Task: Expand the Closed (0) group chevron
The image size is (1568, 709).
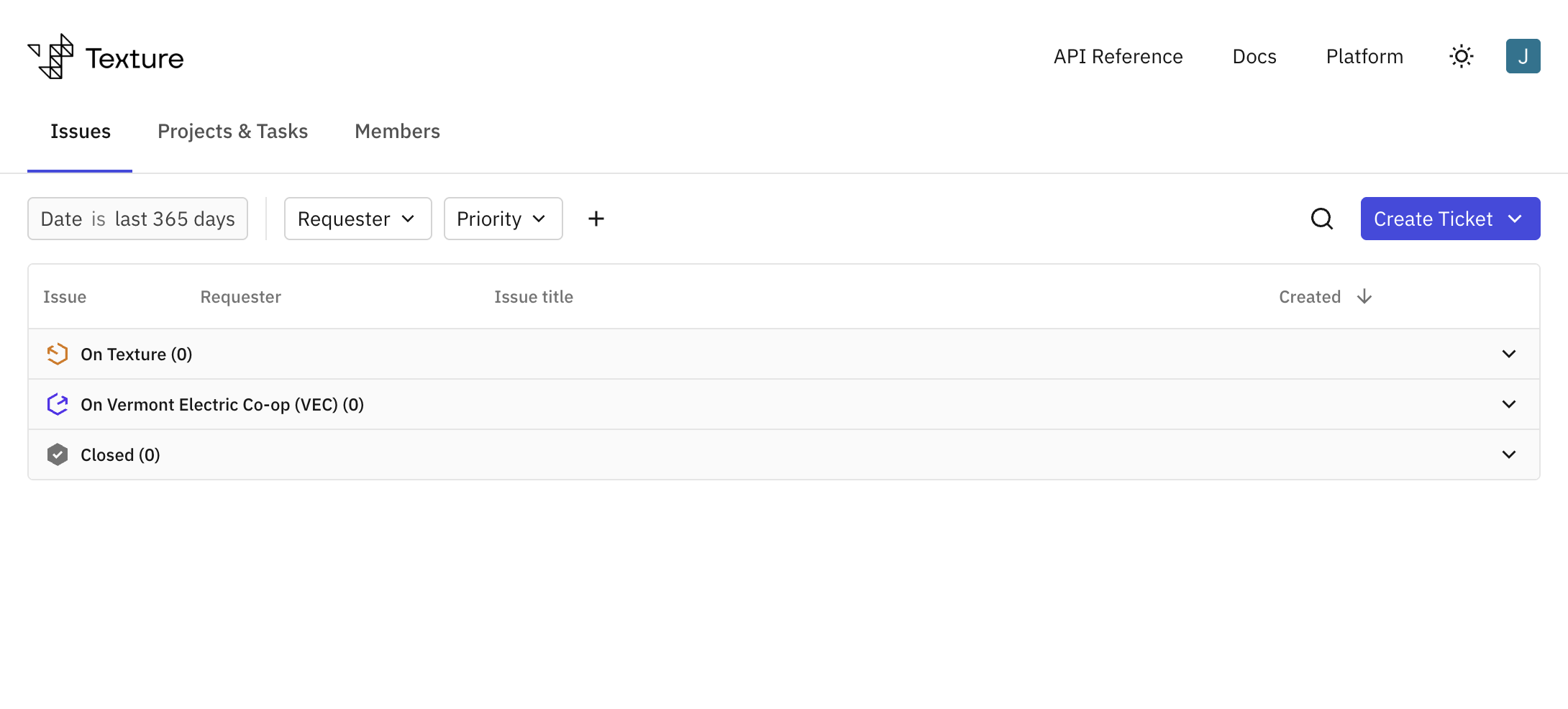Action: click(x=1508, y=454)
